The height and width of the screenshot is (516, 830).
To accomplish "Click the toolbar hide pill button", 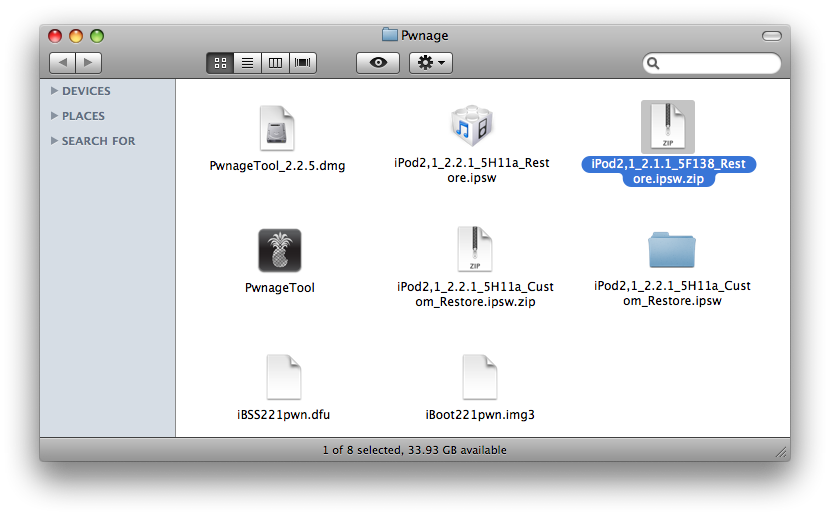I will tap(771, 36).
